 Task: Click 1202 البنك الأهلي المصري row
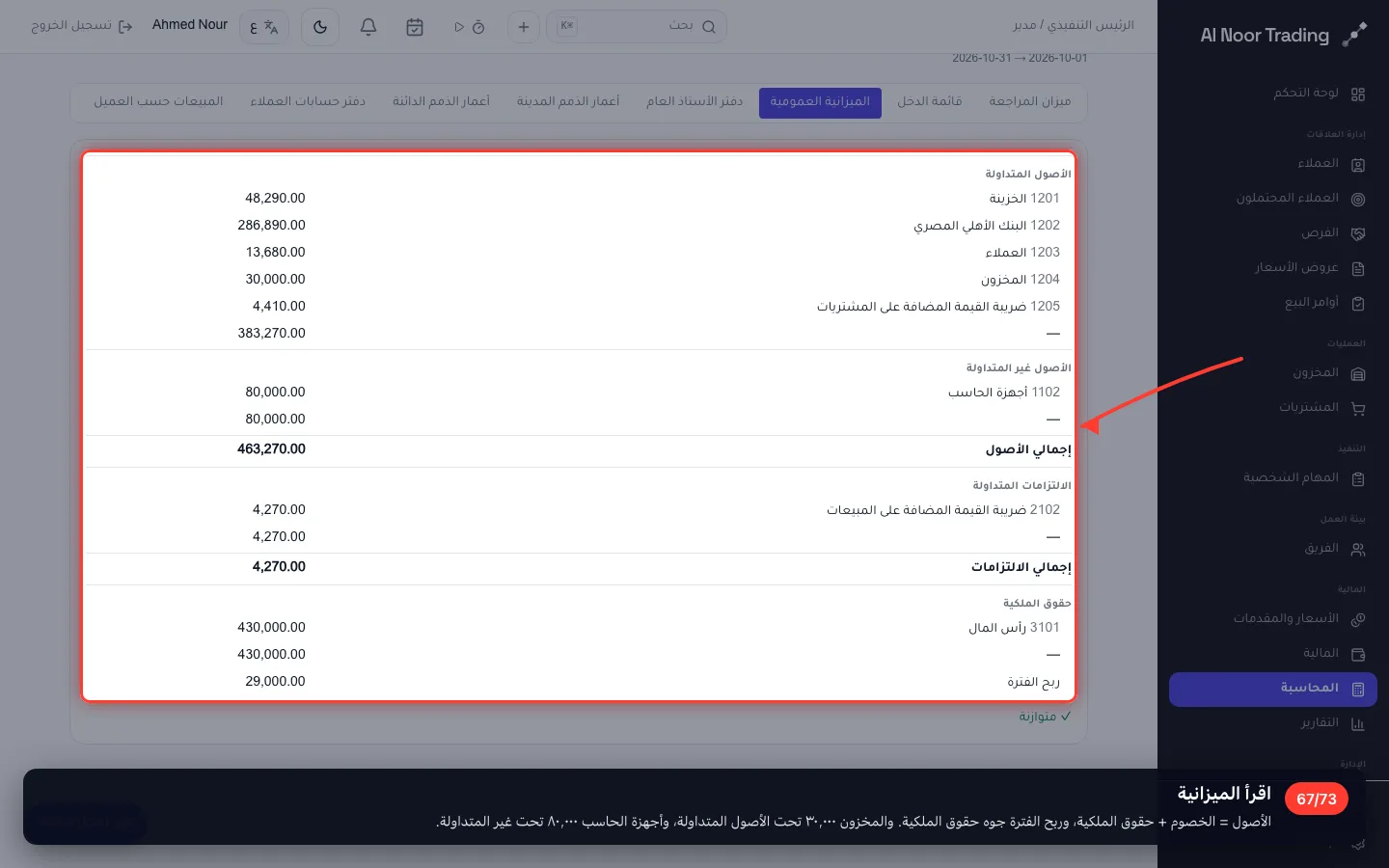pos(579,226)
